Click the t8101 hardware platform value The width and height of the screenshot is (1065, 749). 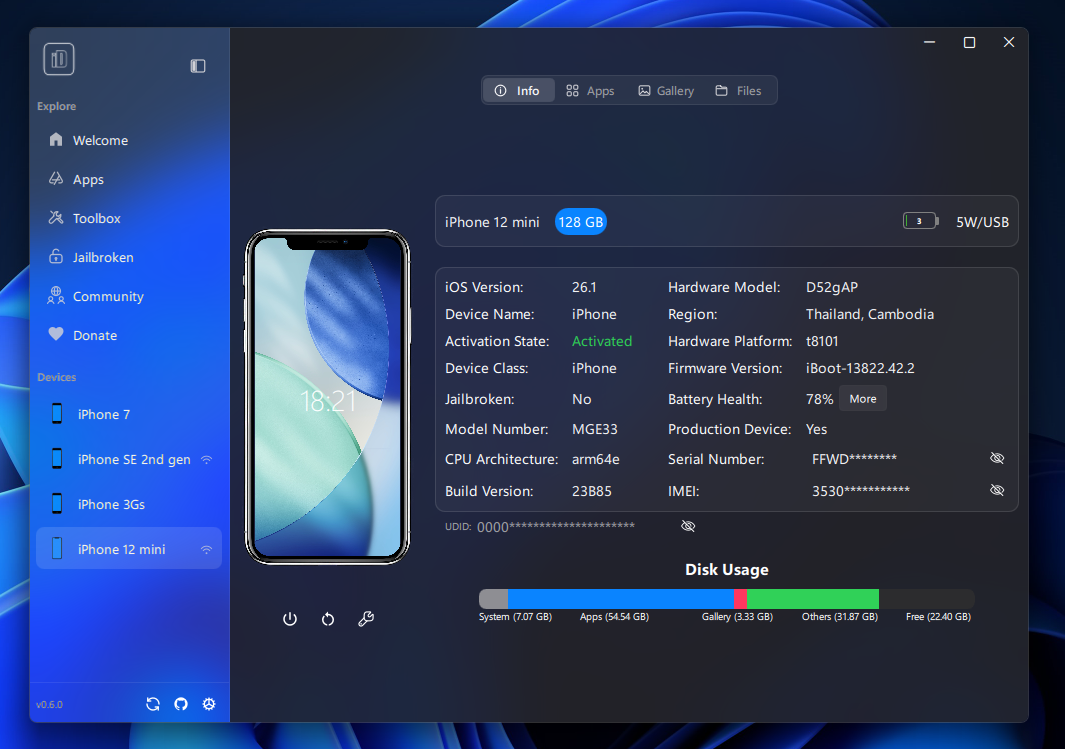tap(822, 341)
